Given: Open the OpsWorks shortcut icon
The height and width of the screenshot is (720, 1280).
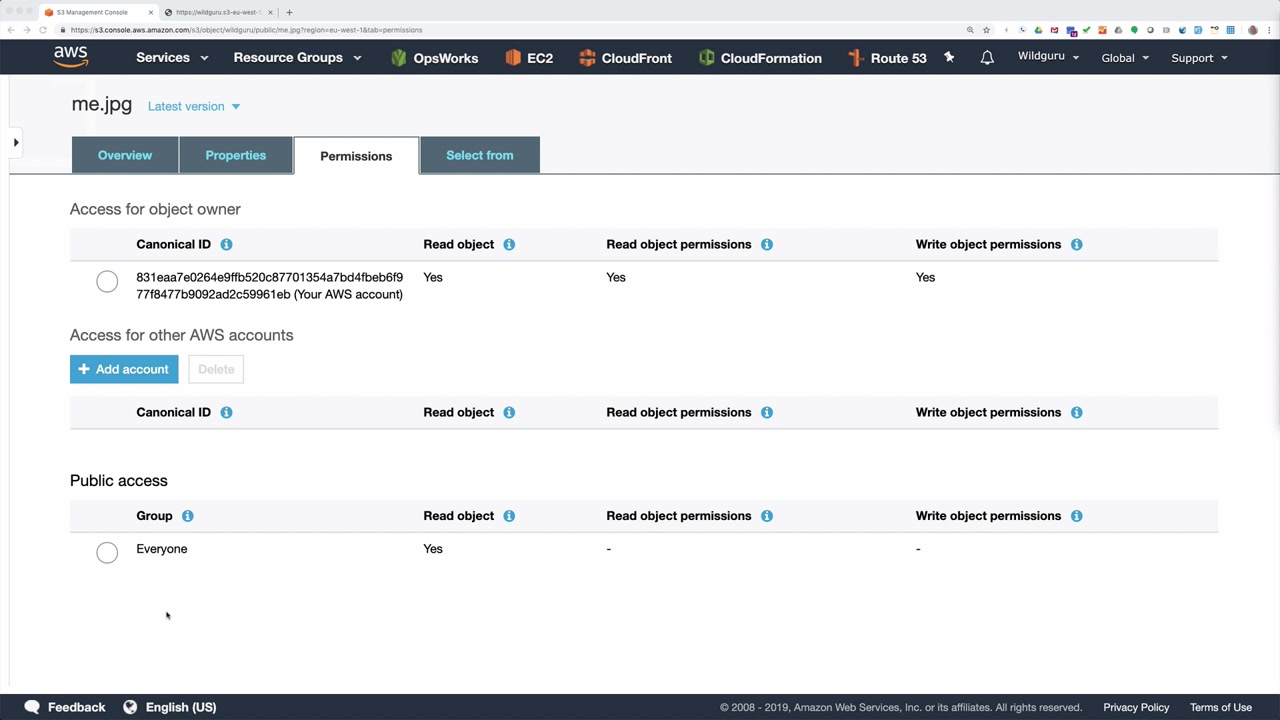Looking at the screenshot, I should pos(399,58).
